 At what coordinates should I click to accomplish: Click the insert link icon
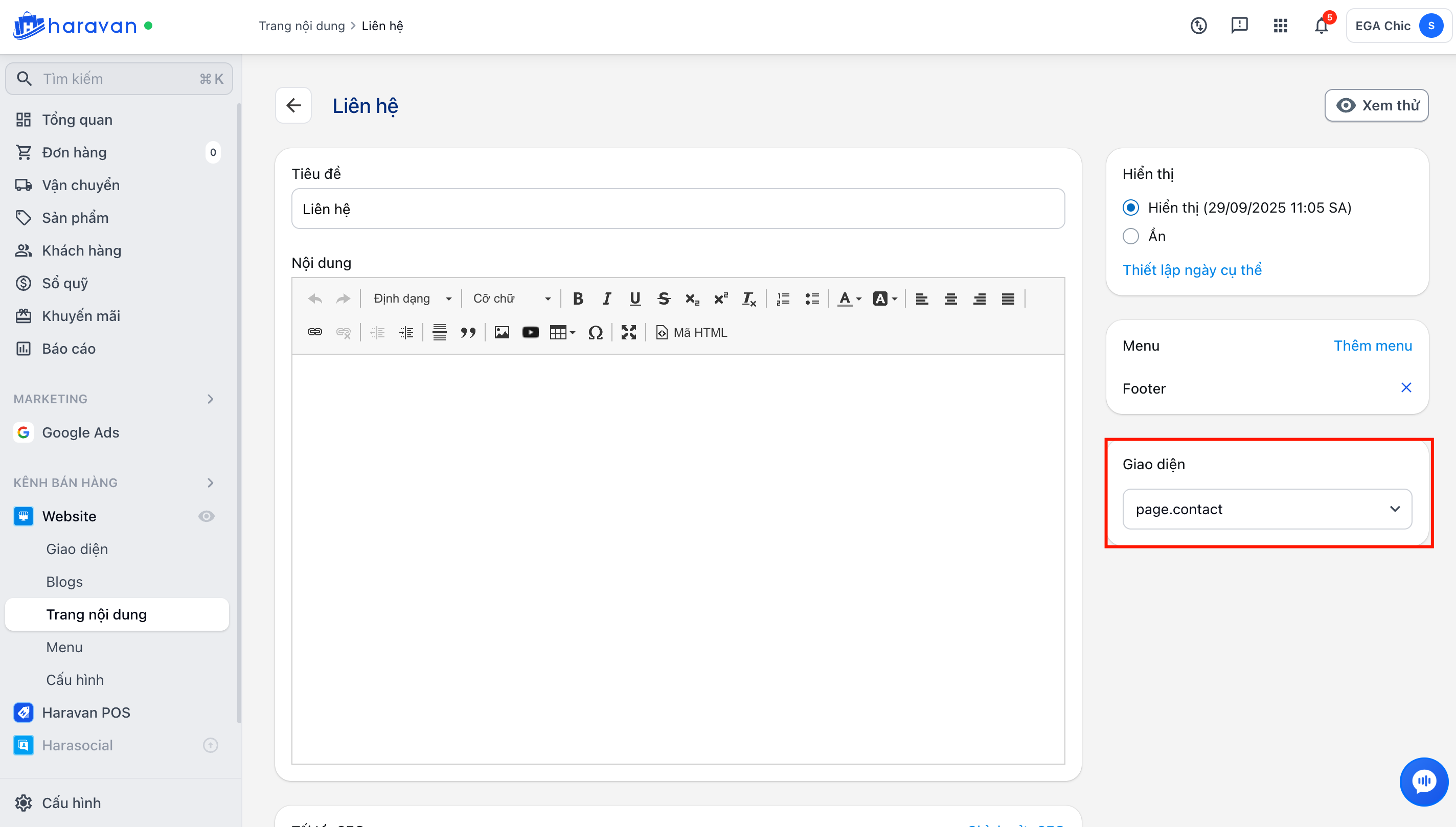pyautogui.click(x=315, y=333)
